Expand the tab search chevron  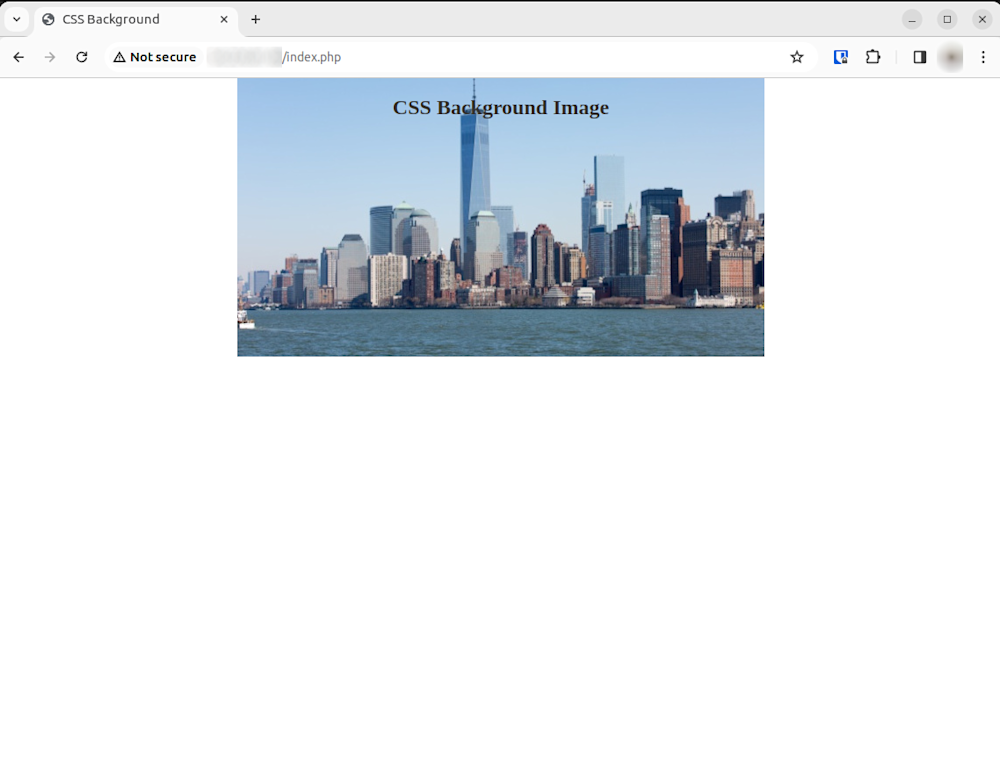pos(16,19)
